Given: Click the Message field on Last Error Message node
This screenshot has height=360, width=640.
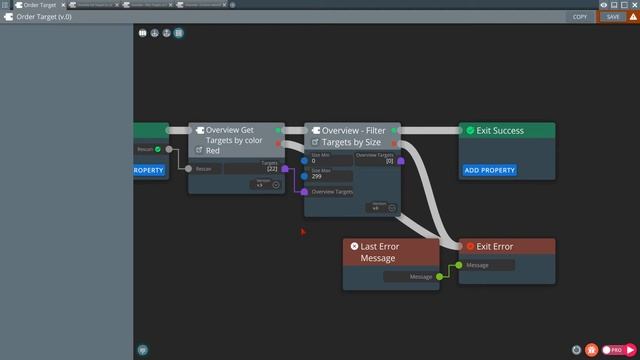Looking at the screenshot, I should point(409,277).
